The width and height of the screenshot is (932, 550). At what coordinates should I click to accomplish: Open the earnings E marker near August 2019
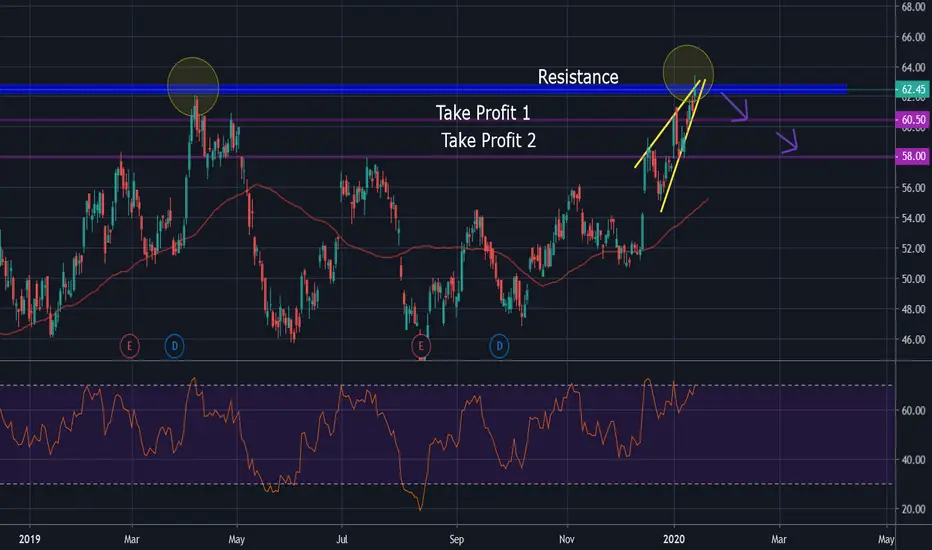pyautogui.click(x=421, y=346)
